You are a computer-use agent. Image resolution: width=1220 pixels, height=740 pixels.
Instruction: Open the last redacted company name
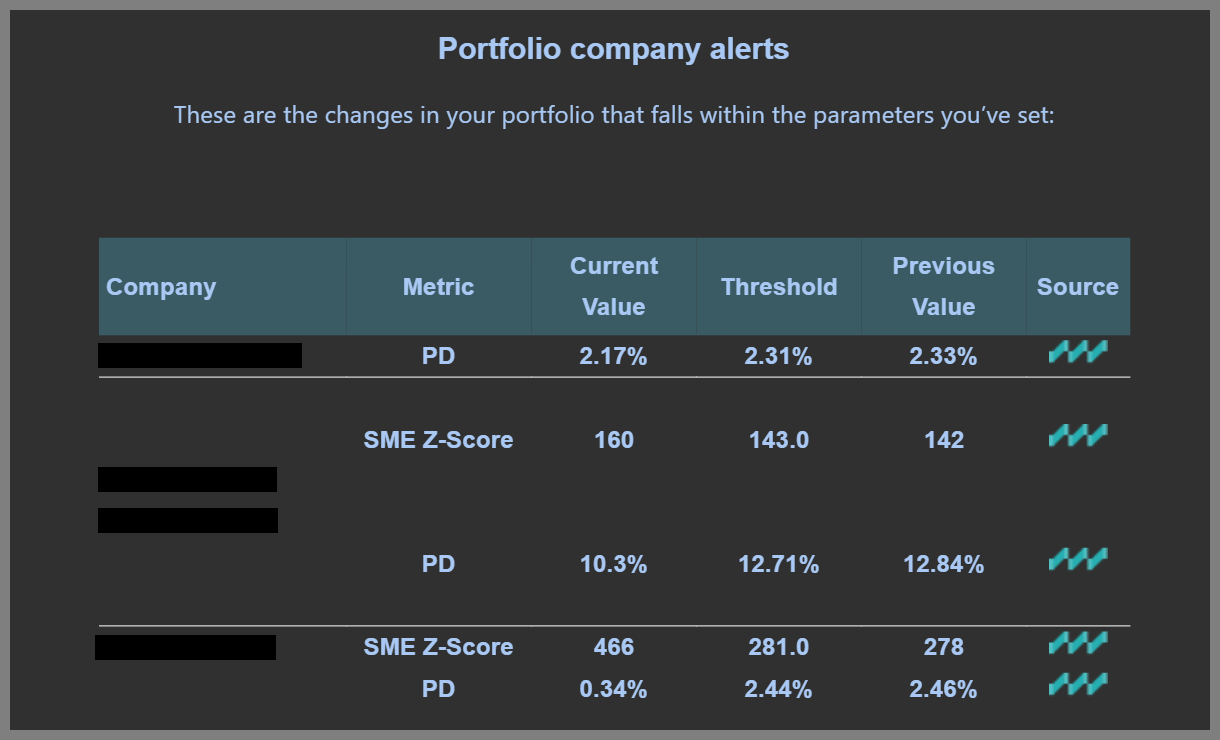[185, 647]
